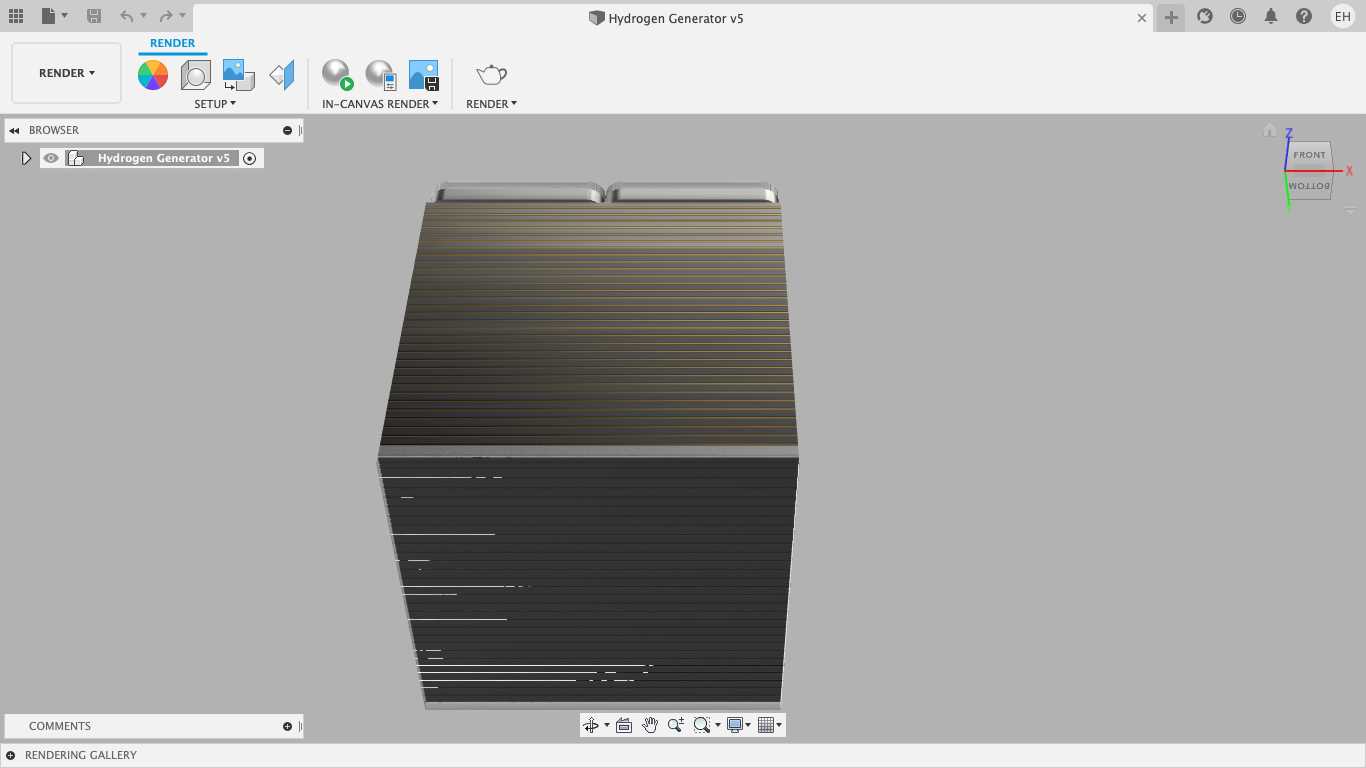Select the Hydrogen Generator v5 document tab

[x=666, y=18]
